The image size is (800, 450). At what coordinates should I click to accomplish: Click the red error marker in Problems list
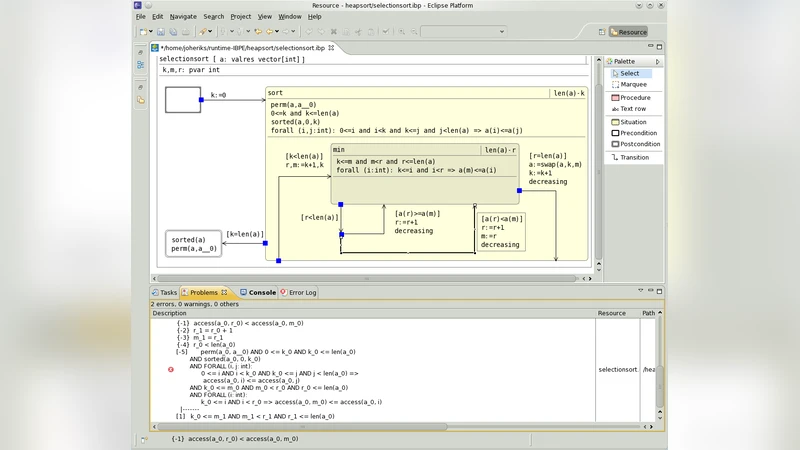(171, 370)
